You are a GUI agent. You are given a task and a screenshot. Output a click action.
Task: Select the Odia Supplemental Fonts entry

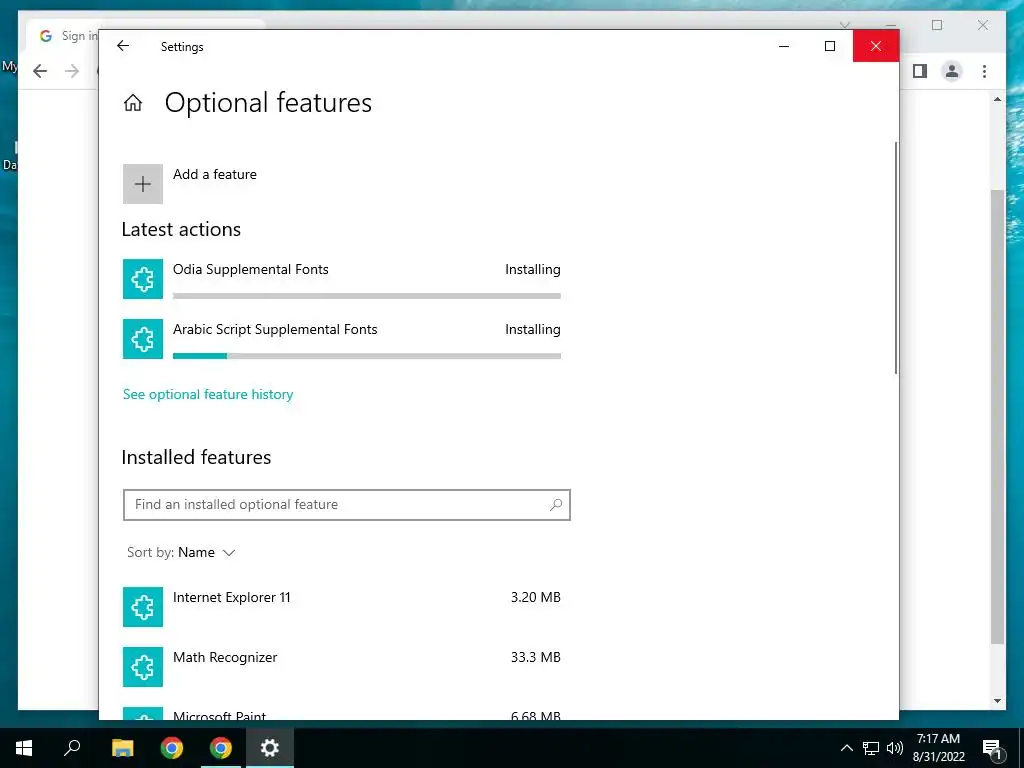click(x=342, y=279)
